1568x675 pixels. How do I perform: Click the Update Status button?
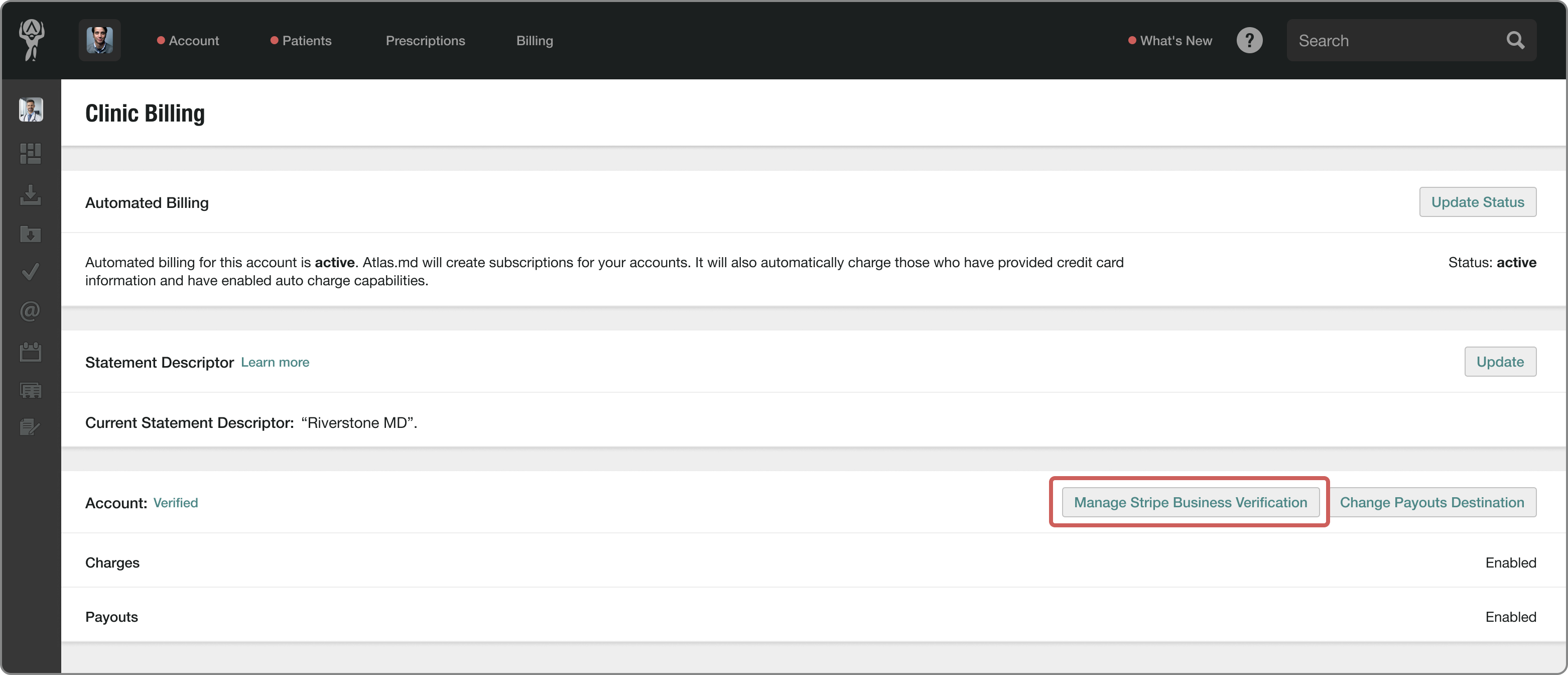tap(1477, 202)
